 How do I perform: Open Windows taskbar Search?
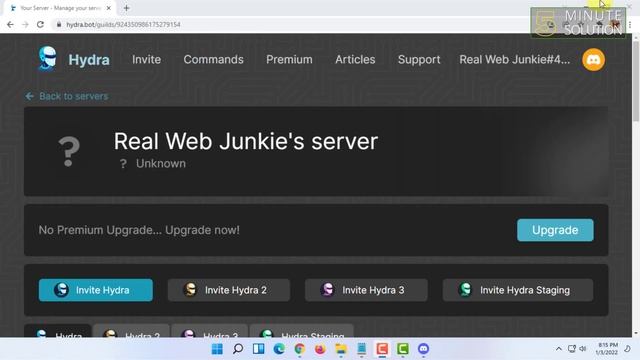click(x=238, y=349)
